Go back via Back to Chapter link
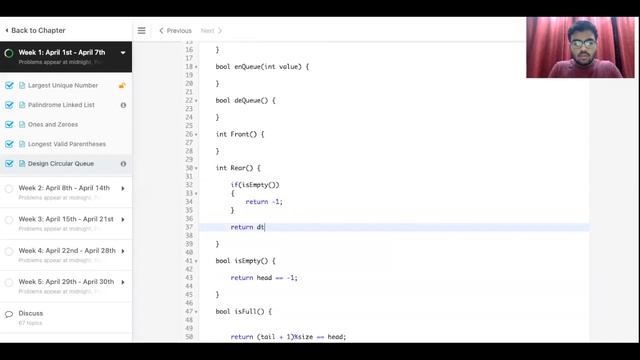 click(35, 31)
